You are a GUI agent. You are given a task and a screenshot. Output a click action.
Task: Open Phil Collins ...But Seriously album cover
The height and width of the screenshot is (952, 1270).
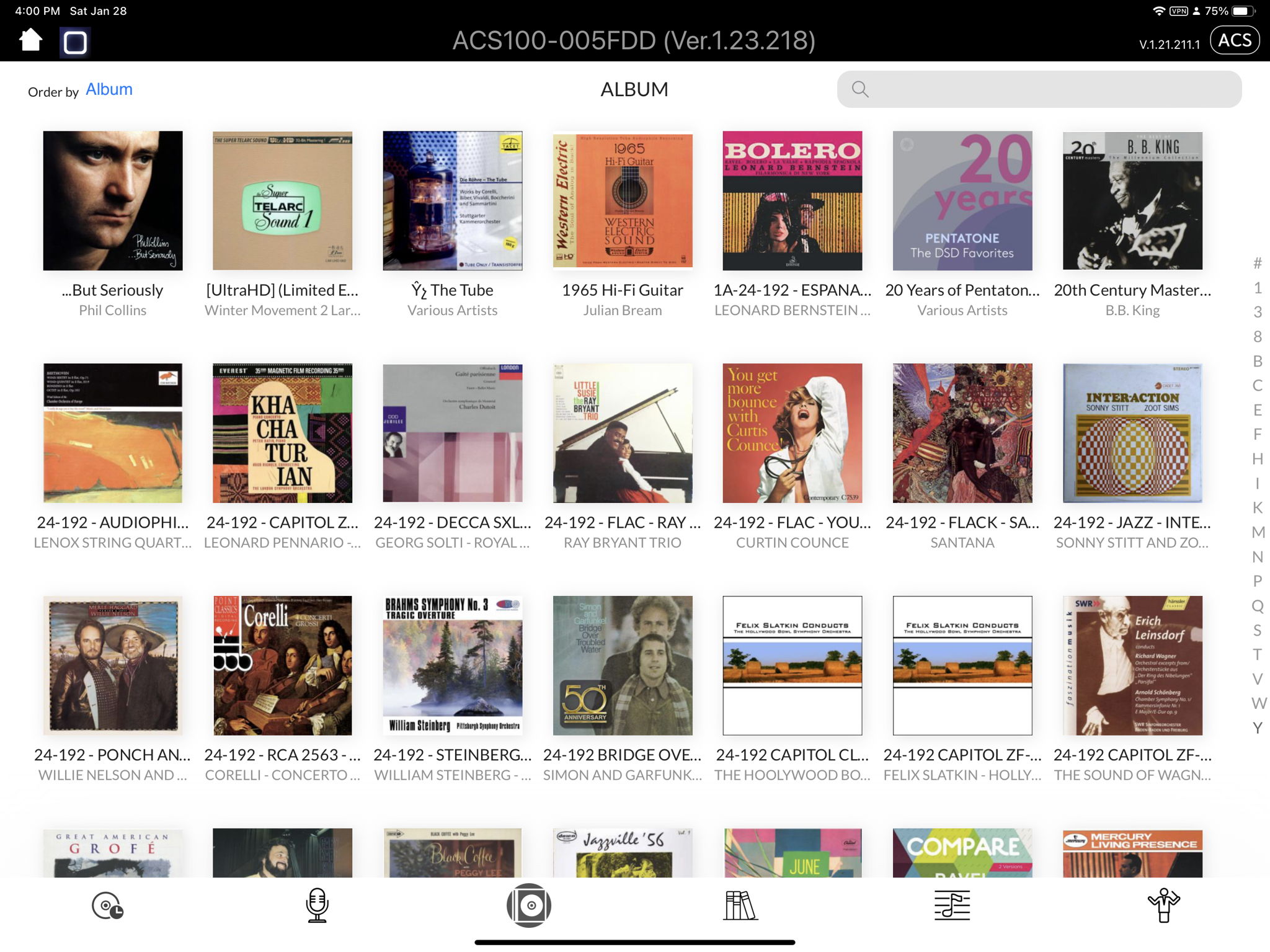(x=113, y=200)
